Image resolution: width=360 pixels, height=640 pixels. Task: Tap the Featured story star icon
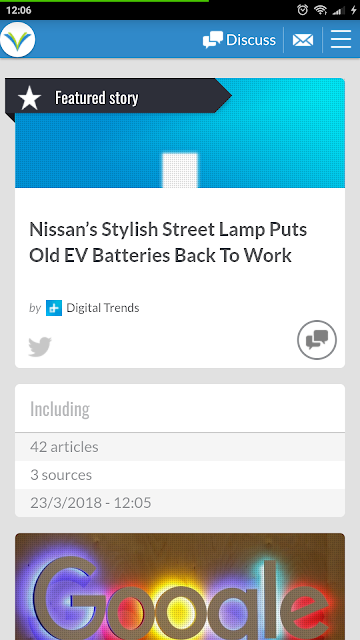click(x=29, y=98)
